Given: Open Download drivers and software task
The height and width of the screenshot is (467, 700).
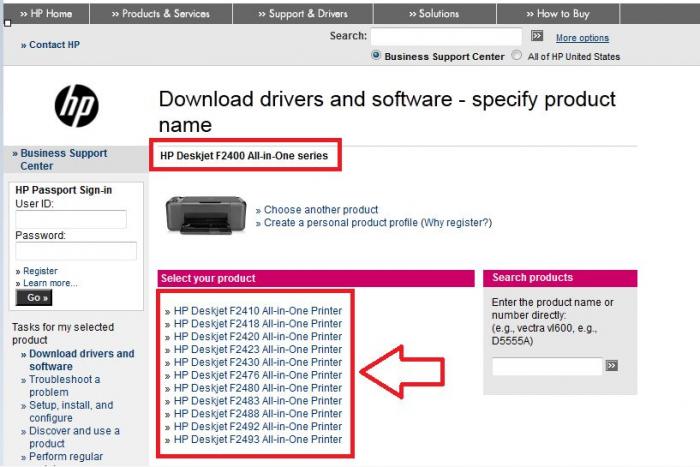Looking at the screenshot, I should point(78,360).
